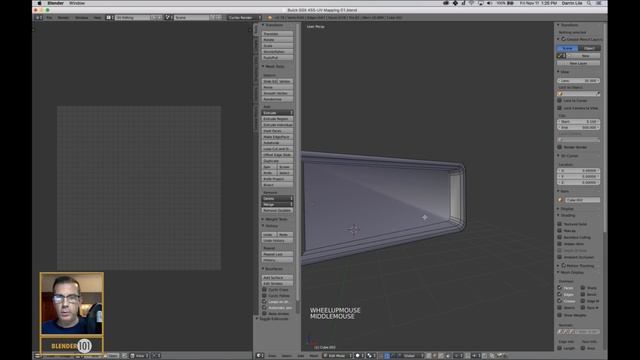The image size is (640, 360).
Task: Open the 3D view editor type icon
Action: [260, 356]
